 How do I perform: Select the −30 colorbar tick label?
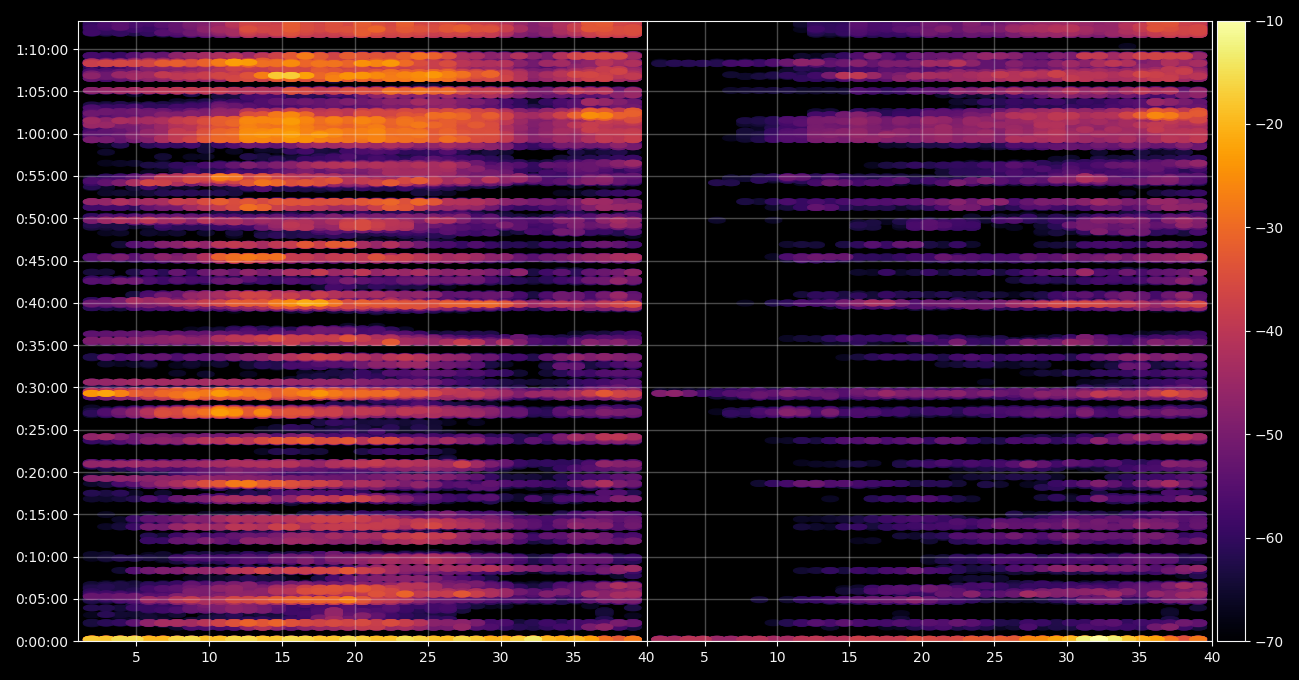pos(1269,228)
